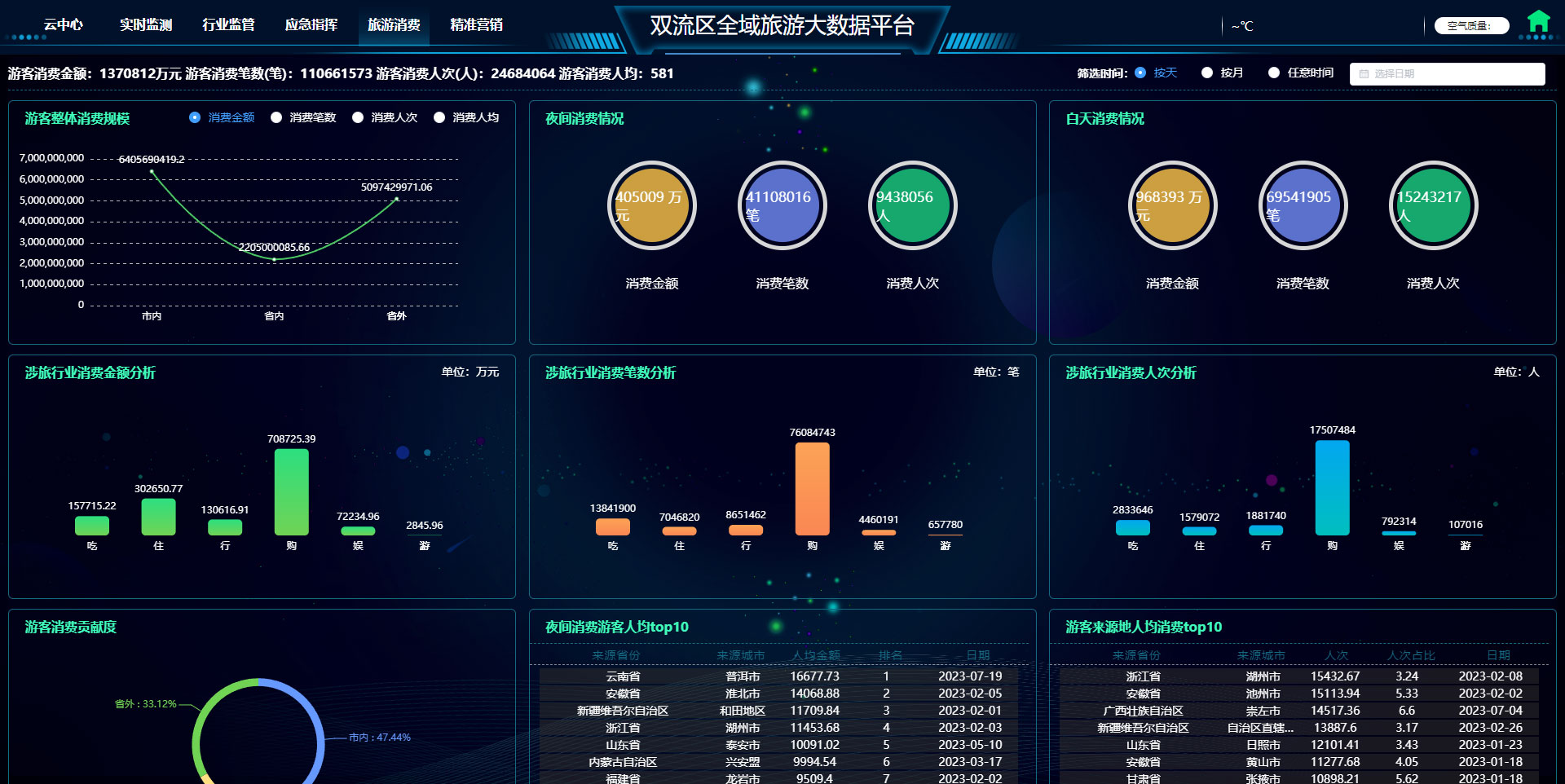Click the 空气质量 badge

click(x=1471, y=26)
